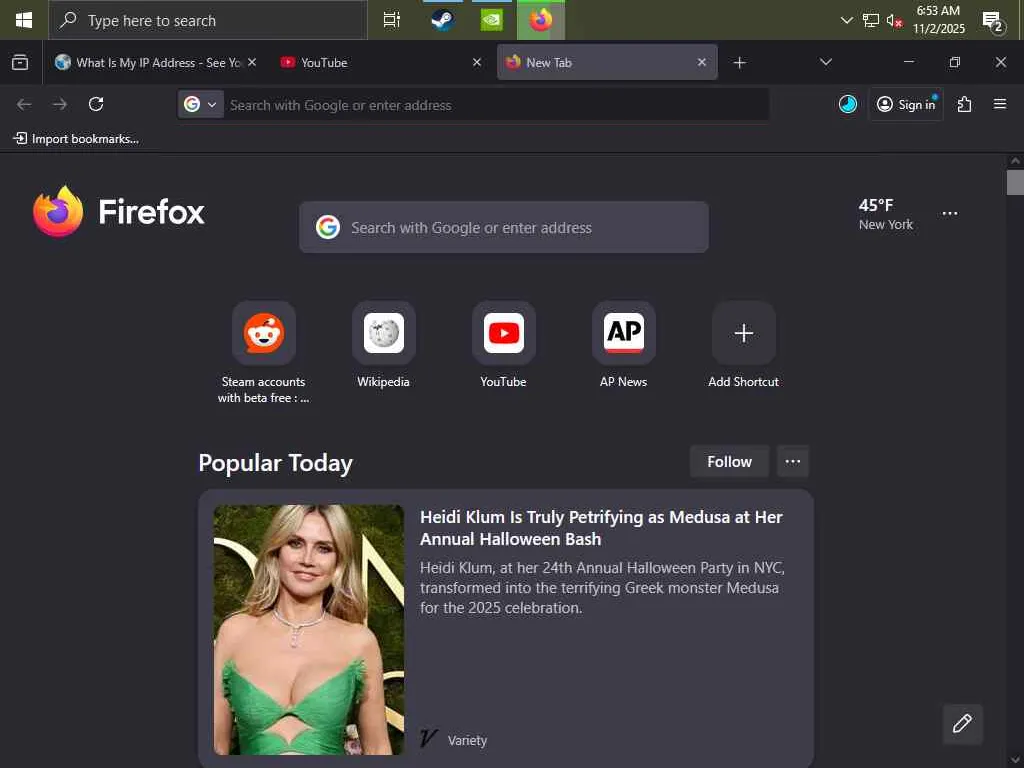Open the Windows Start menu
The height and width of the screenshot is (768, 1024).
pyautogui.click(x=24, y=20)
